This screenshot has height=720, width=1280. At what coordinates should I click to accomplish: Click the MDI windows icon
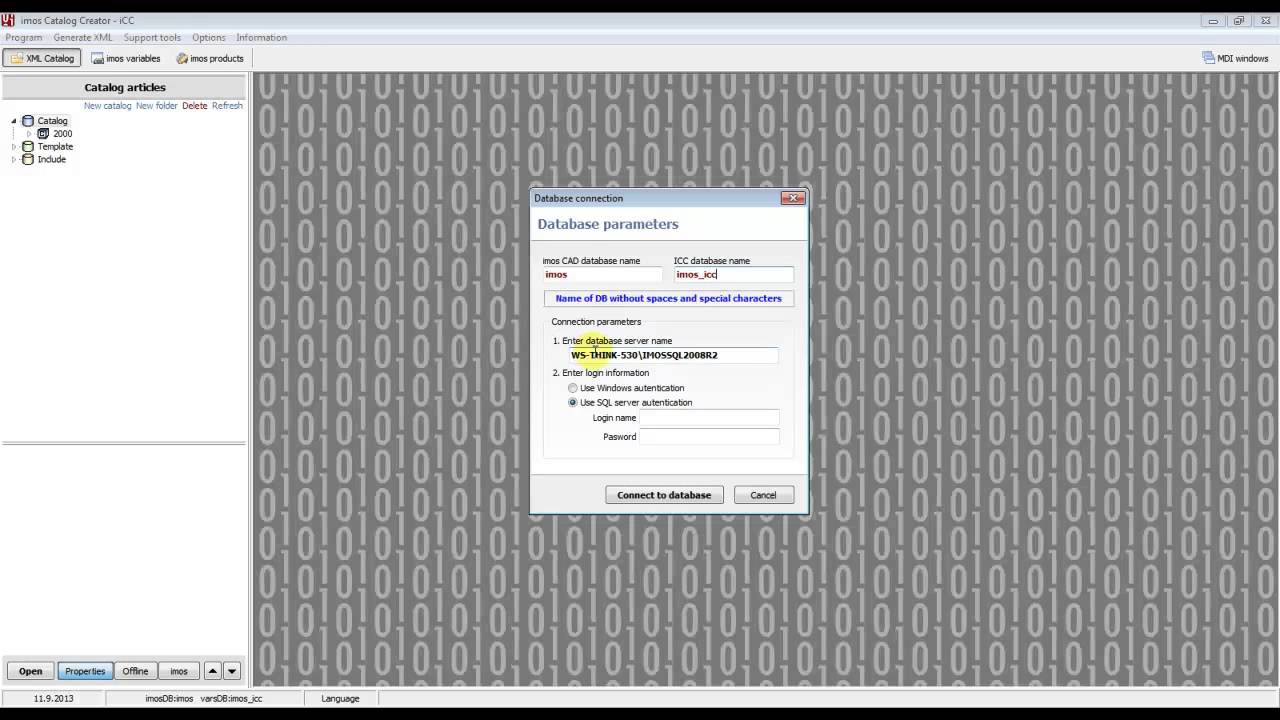coord(1208,59)
